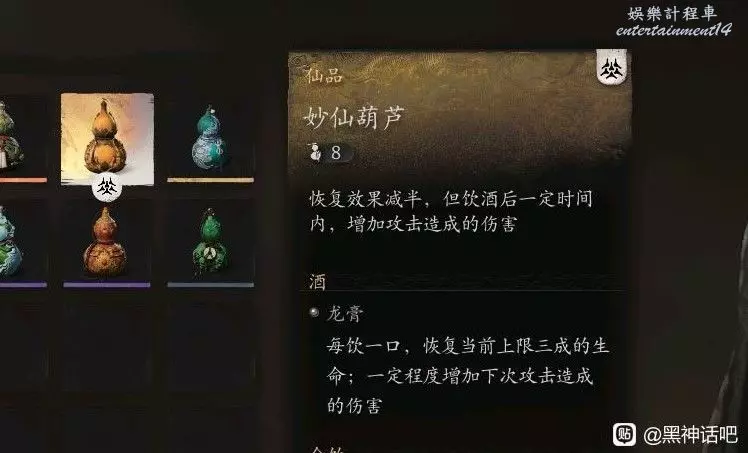Select the dark green gourd in second row

point(210,242)
